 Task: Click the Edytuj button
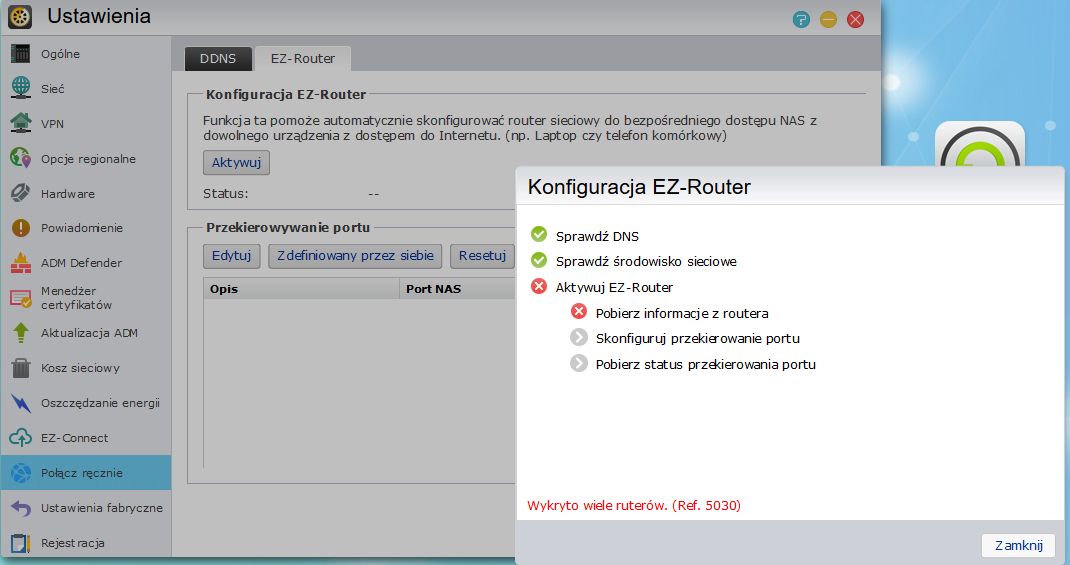[x=231, y=256]
